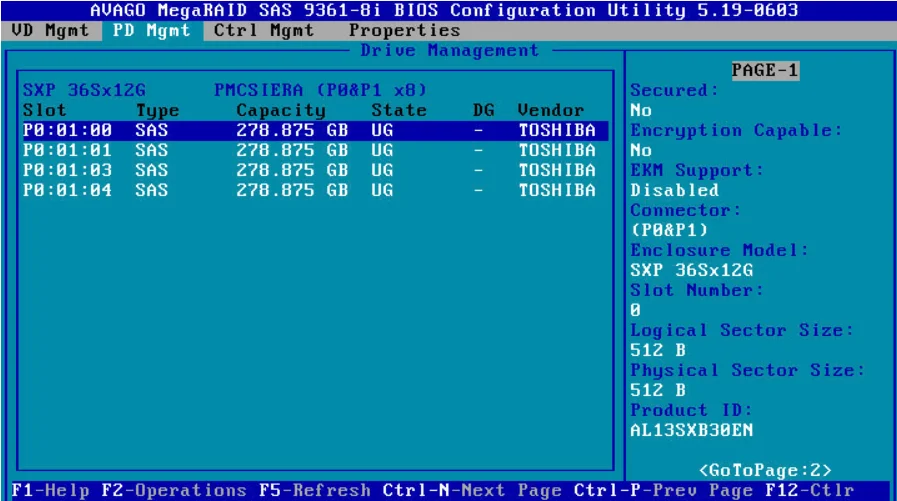This screenshot has height=501, width=897.
Task: Click the Physical Sector Size: label
Action: coord(748,370)
